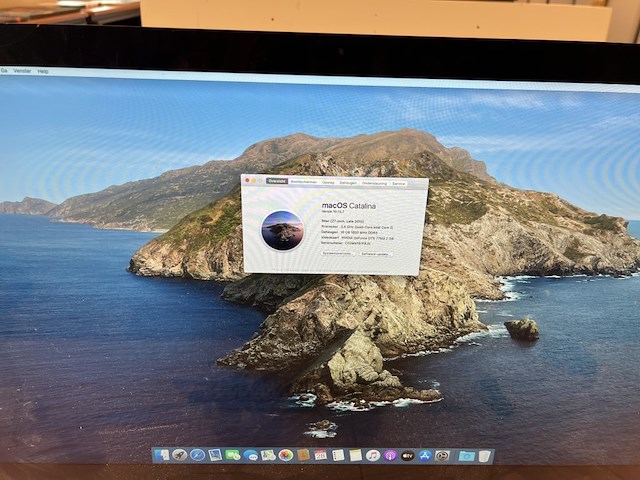This screenshot has height=480, width=640.
Task: Open the Notes app icon
Action: point(355,455)
